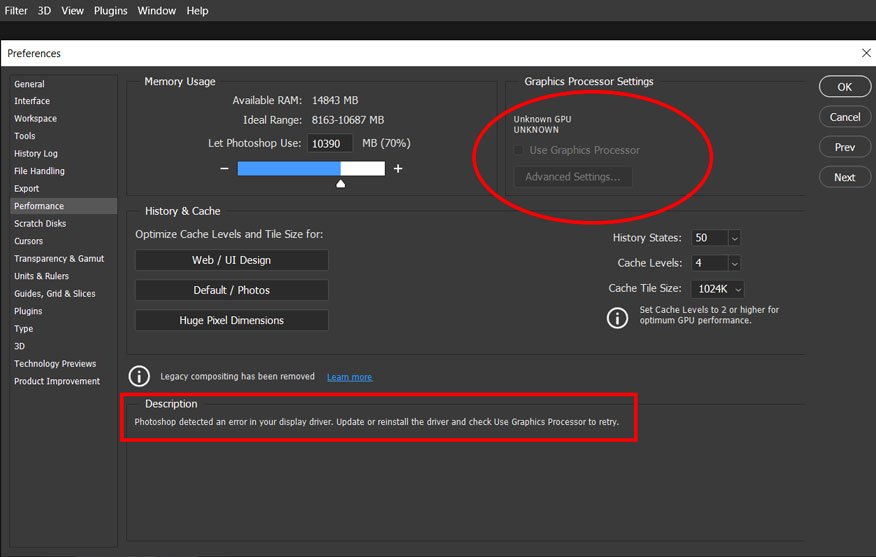Click the '8163-10687 MB' ideal range value
Image resolution: width=876 pixels, height=557 pixels.
(347, 120)
